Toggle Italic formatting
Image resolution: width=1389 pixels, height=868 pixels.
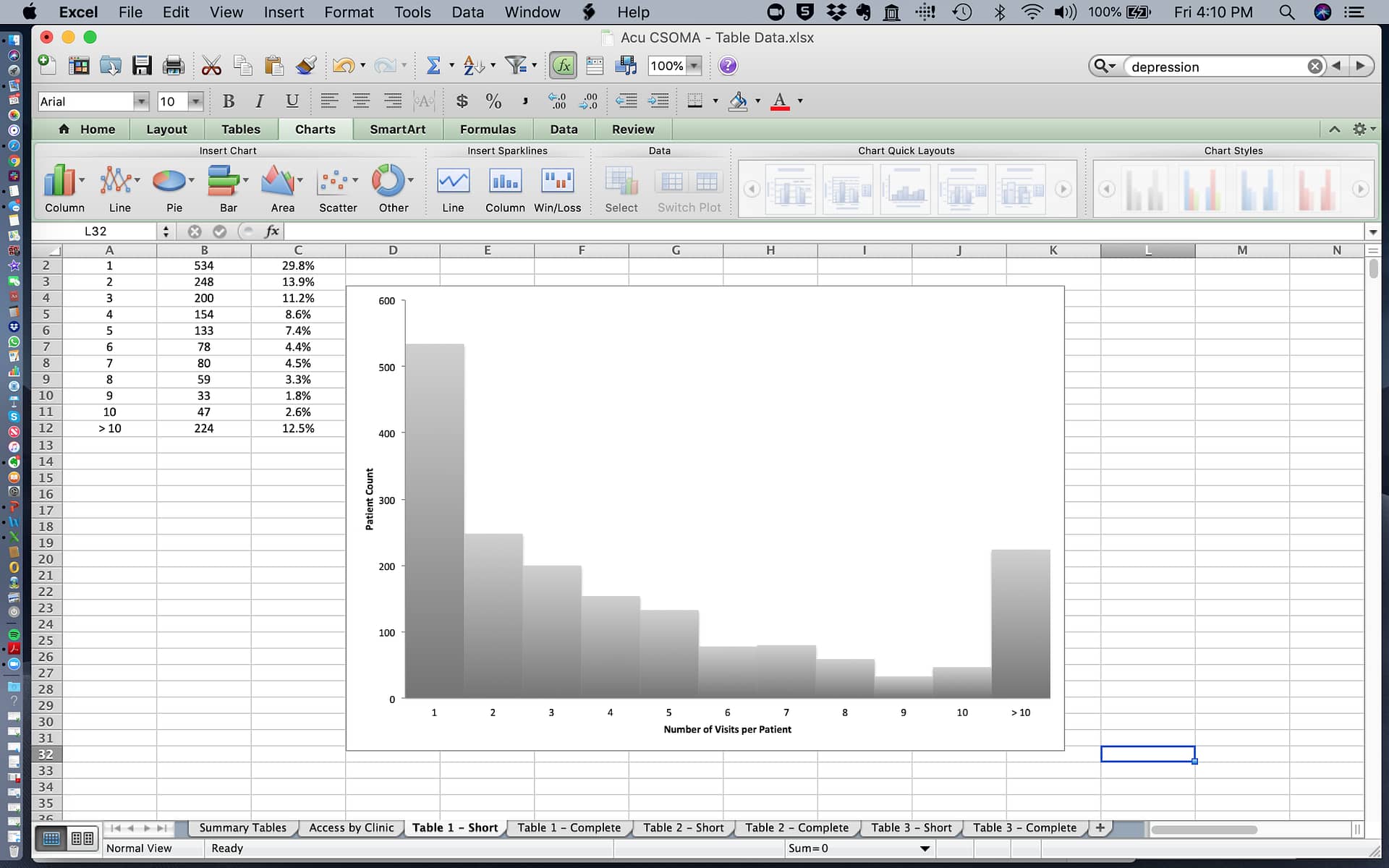point(260,101)
